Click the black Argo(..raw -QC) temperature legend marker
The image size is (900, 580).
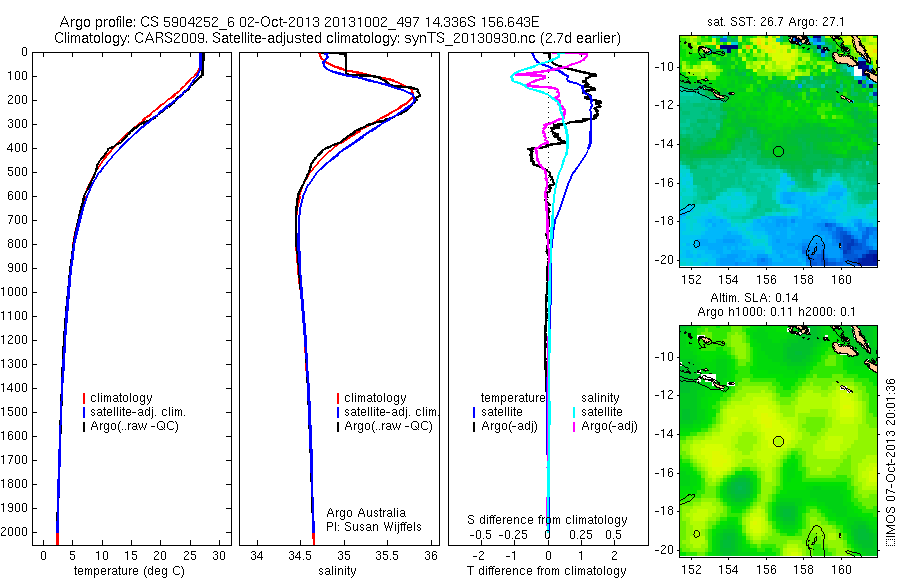coord(84,427)
